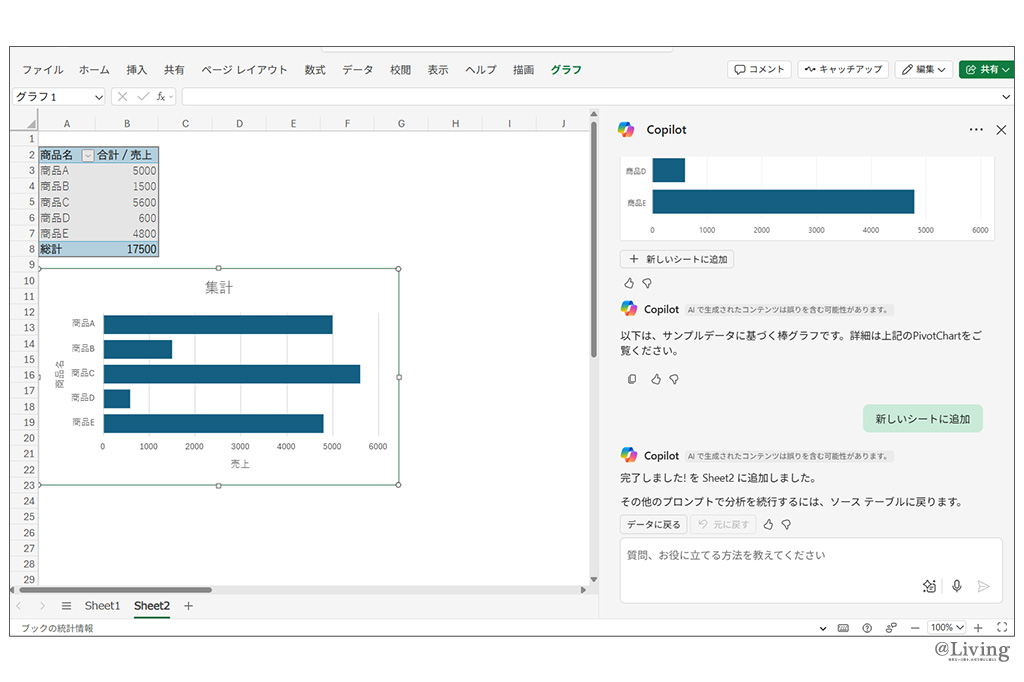1024x682 pixels.
Task: Click thumbs up on the Sheet2 completion message
Action: coord(768,524)
